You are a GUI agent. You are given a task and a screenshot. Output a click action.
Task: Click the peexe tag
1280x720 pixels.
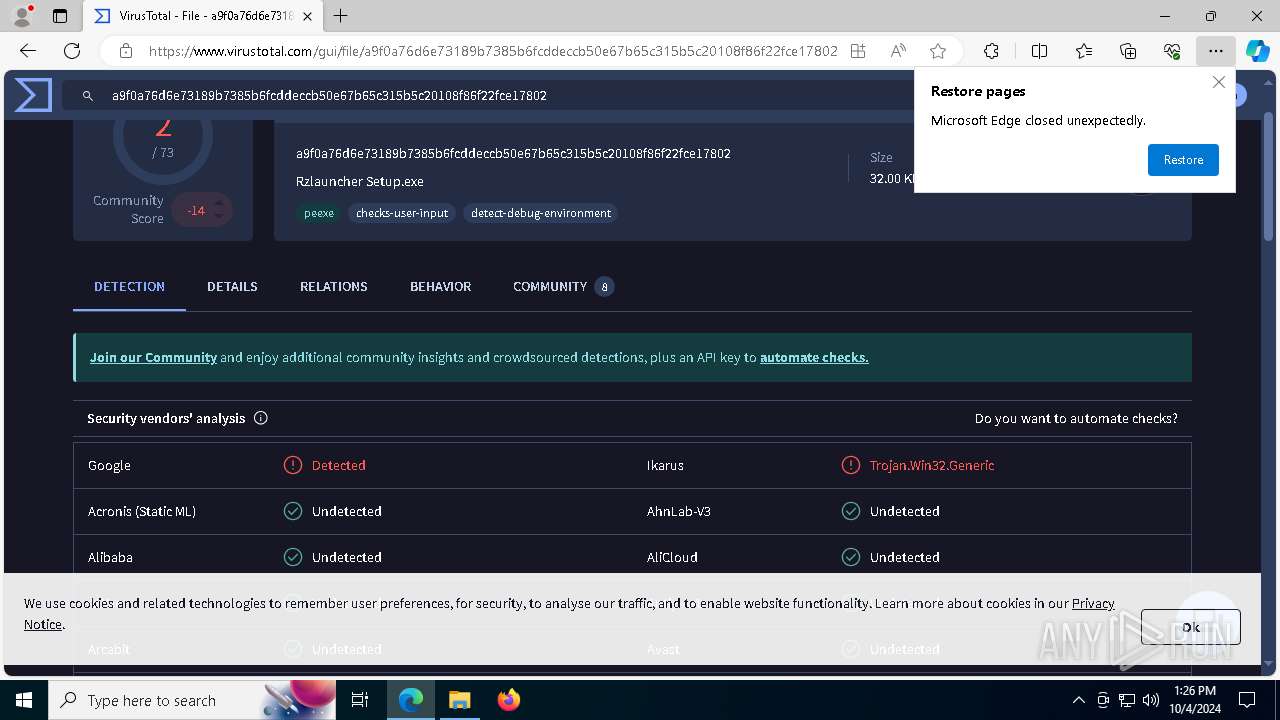[x=319, y=213]
